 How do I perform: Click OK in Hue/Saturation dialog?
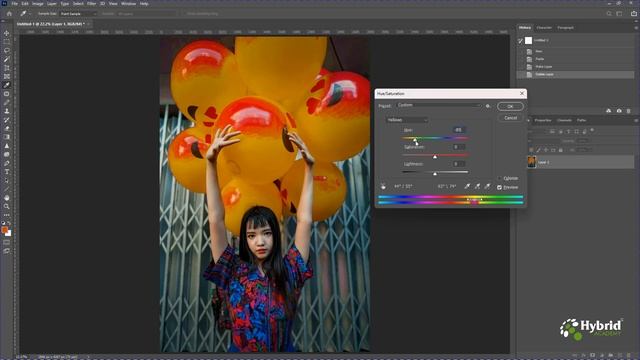(x=510, y=106)
